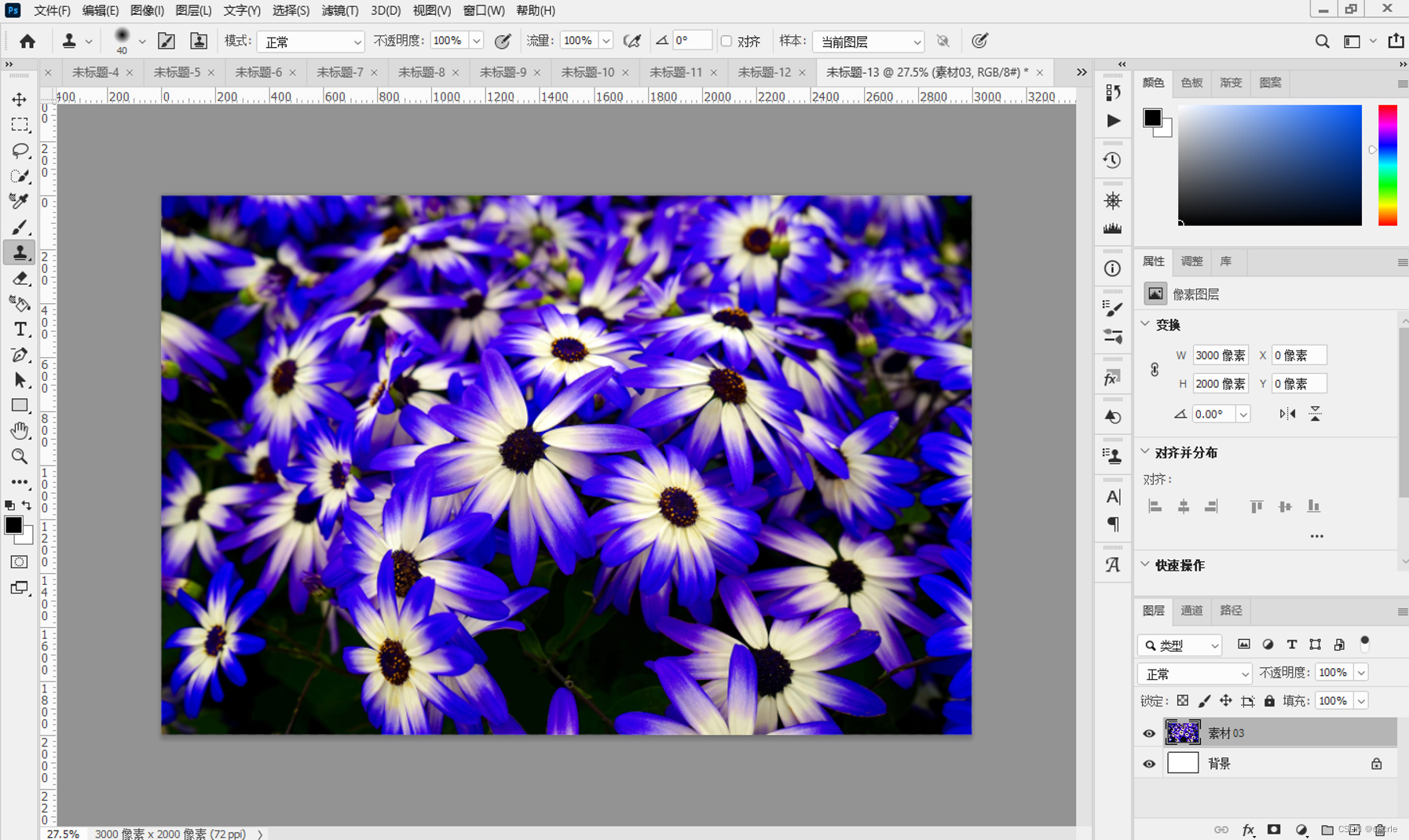
Task: Show hidden document tabs chevron
Action: (x=1081, y=72)
